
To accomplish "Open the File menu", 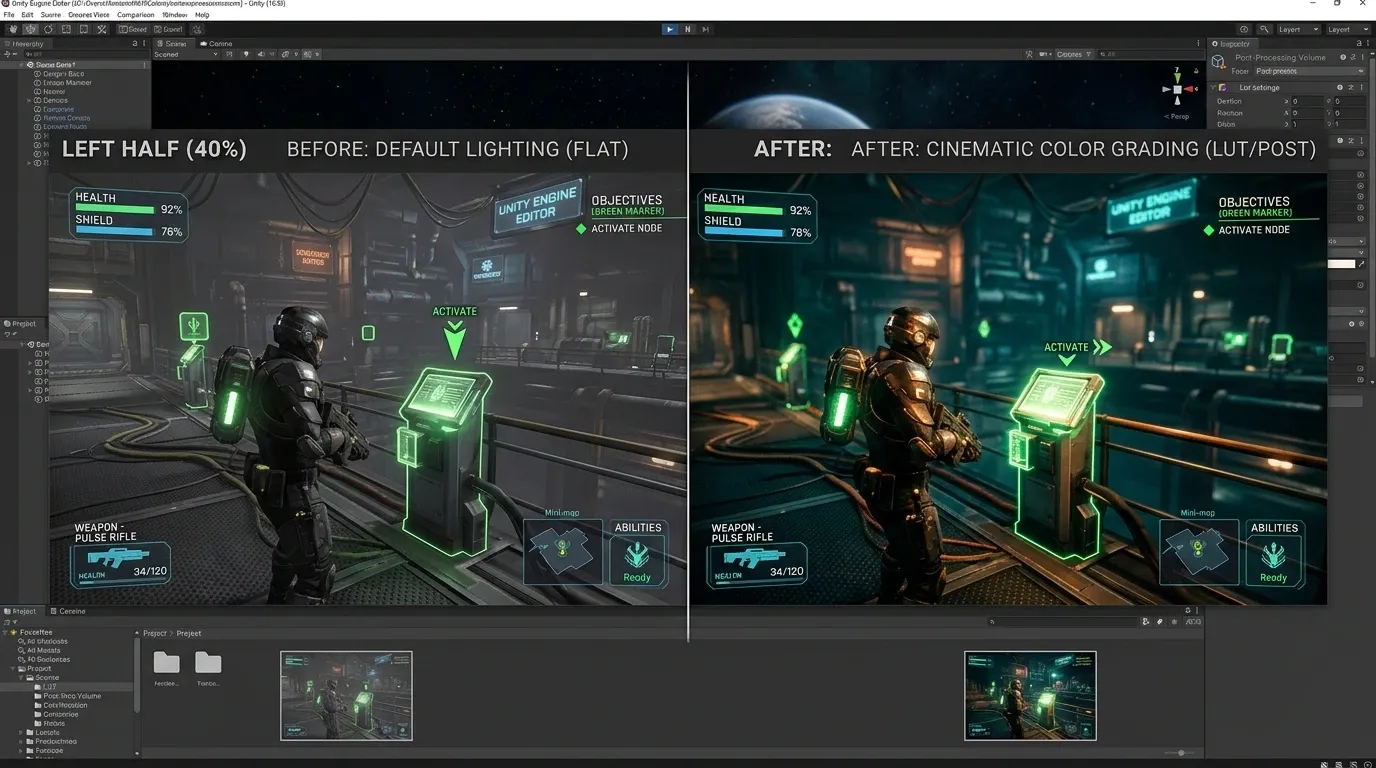I will pyautogui.click(x=9, y=15).
